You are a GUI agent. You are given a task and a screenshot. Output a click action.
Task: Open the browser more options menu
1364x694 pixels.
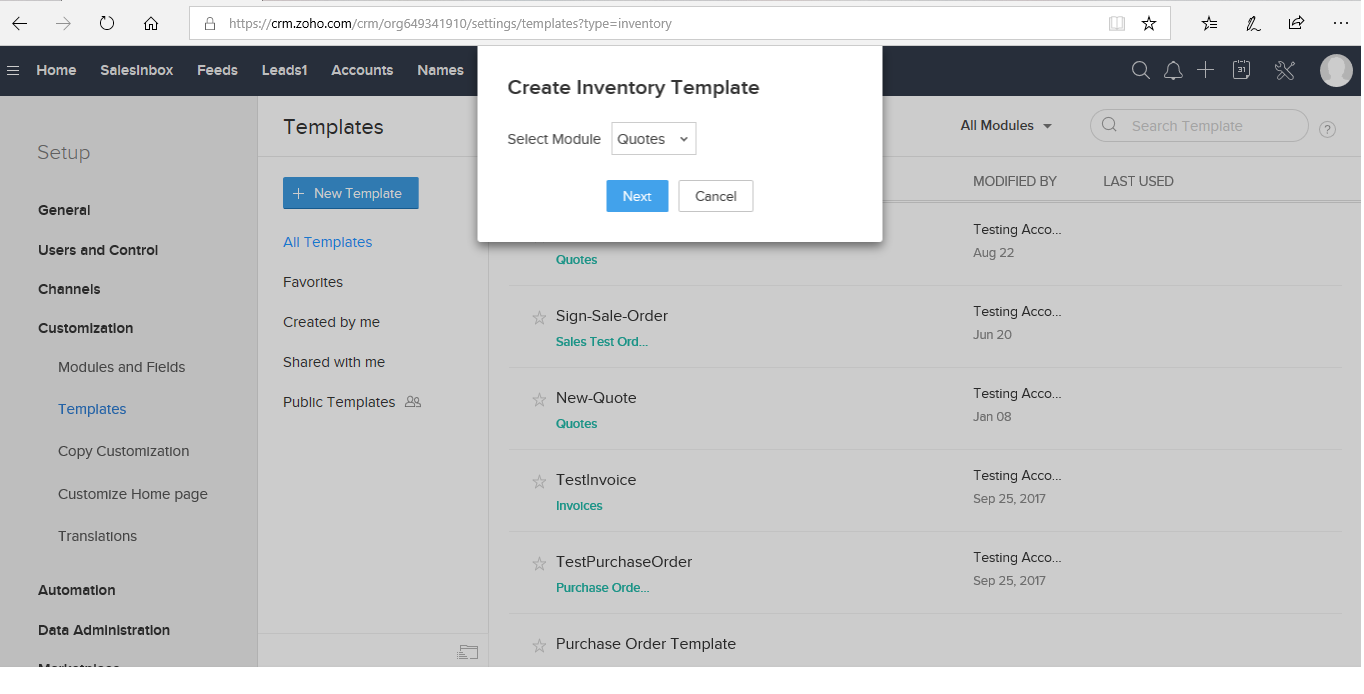point(1340,23)
